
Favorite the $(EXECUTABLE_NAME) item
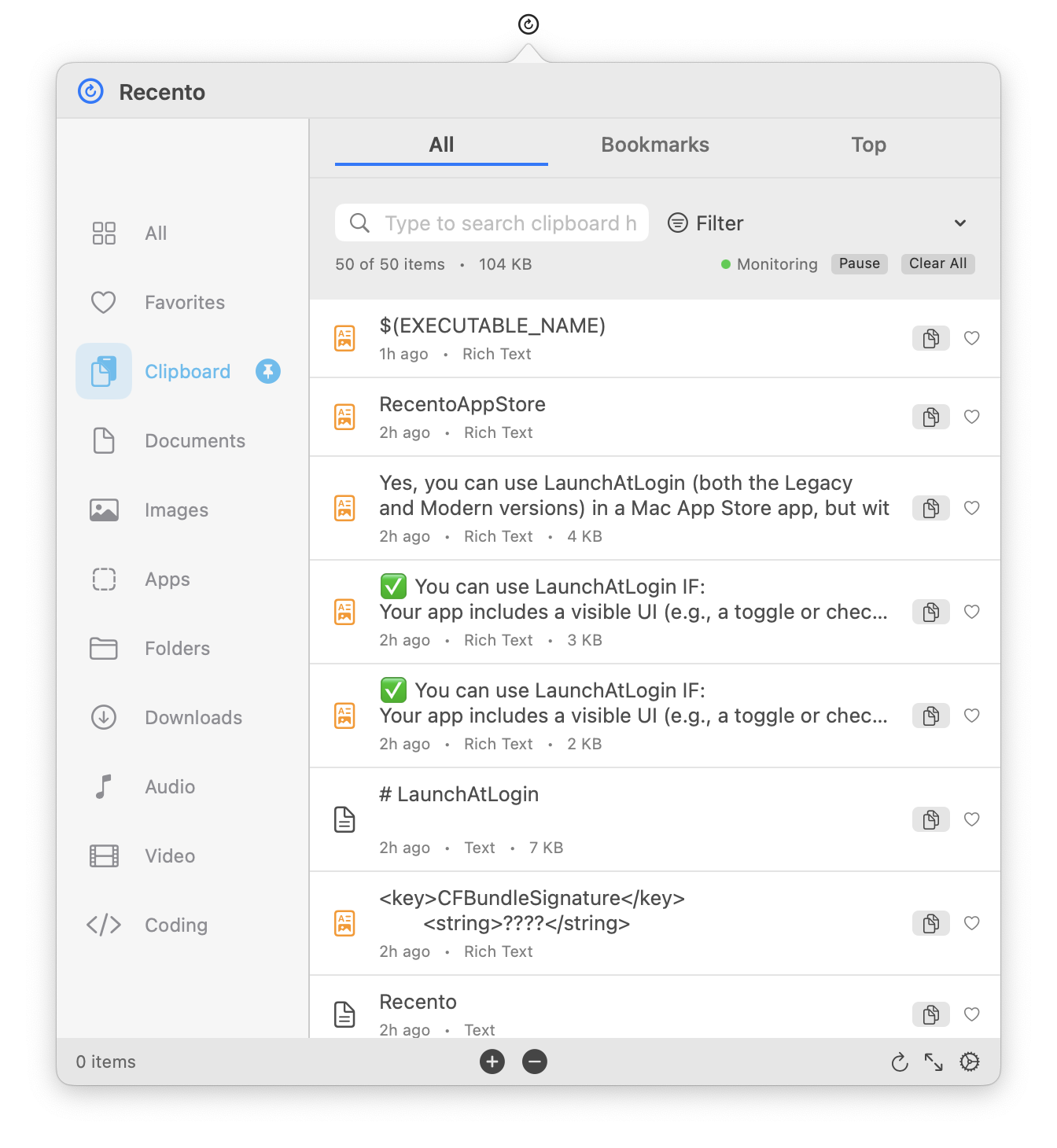(971, 338)
